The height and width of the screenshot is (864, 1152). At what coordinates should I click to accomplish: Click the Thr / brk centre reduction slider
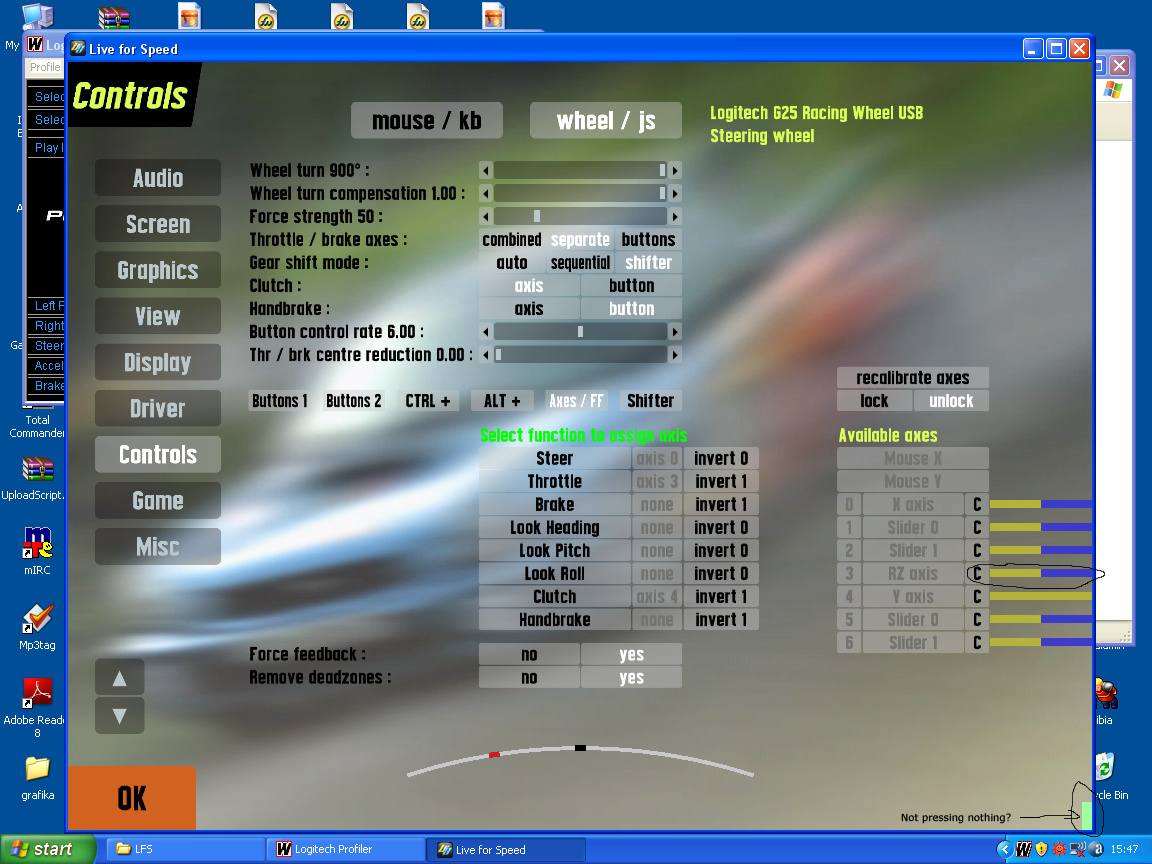[580, 355]
